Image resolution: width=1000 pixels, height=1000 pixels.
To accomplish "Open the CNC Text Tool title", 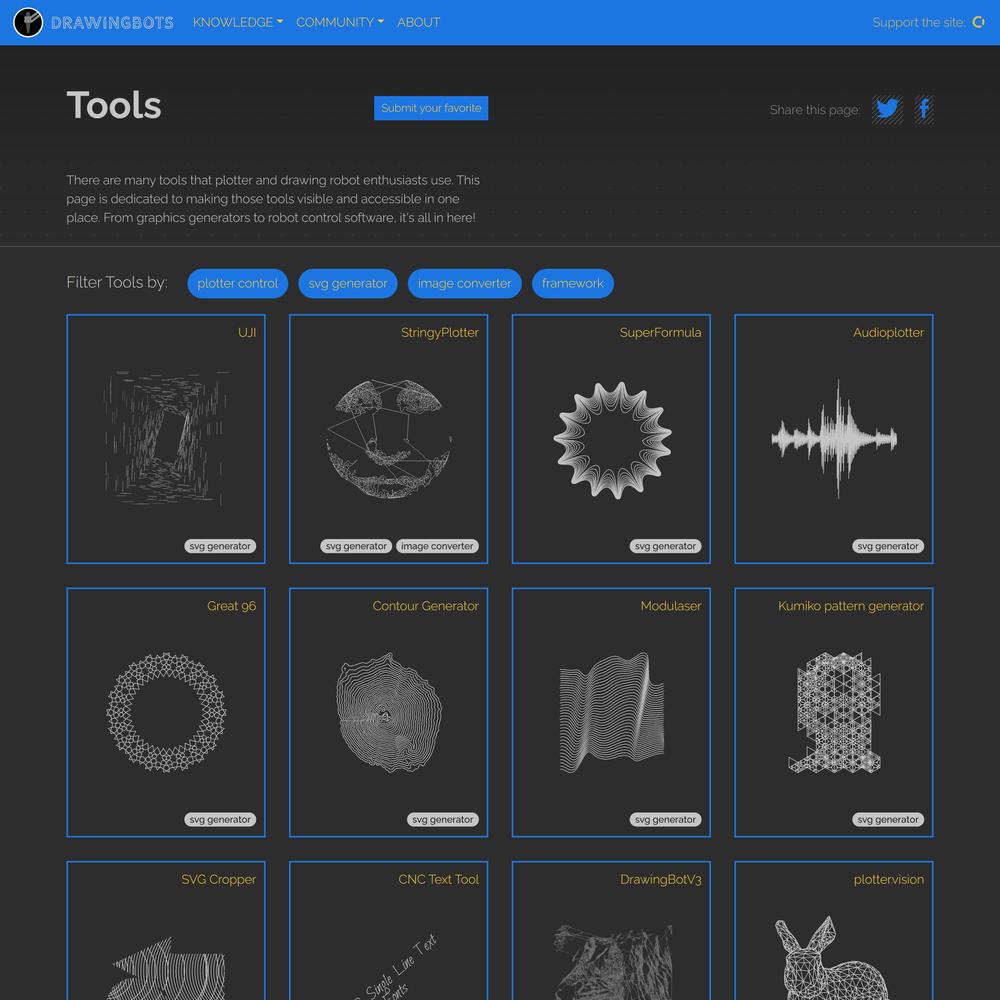I will pyautogui.click(x=438, y=879).
